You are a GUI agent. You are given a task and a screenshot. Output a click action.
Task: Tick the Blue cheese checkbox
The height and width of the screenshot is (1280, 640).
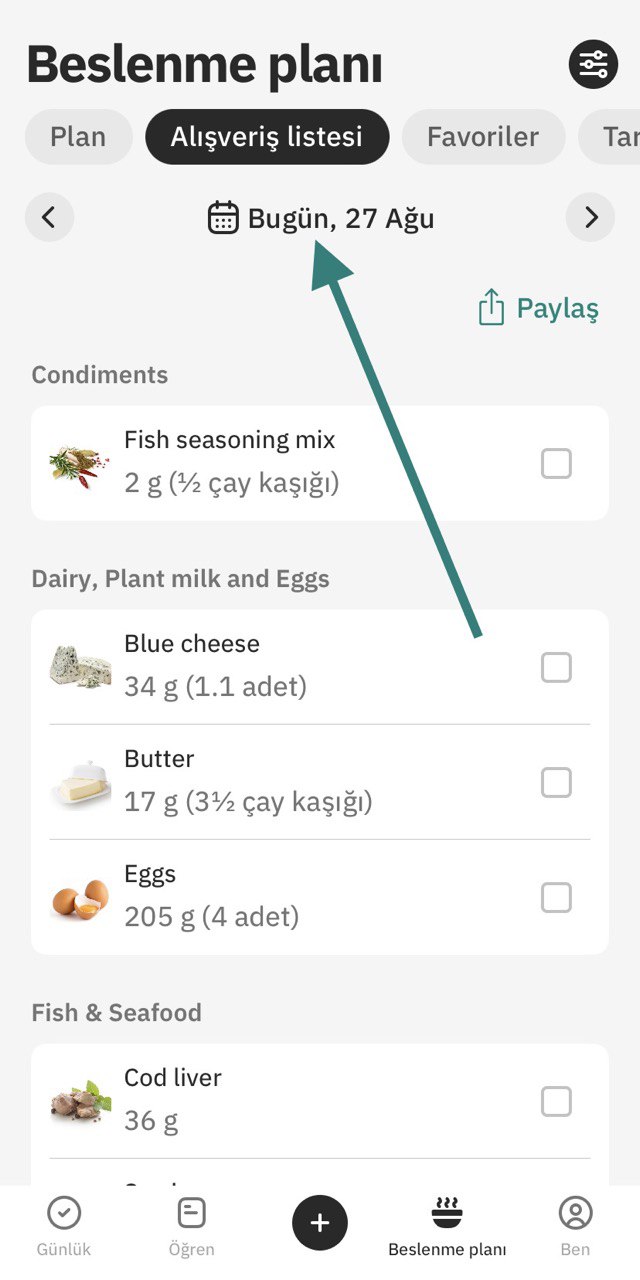point(556,667)
